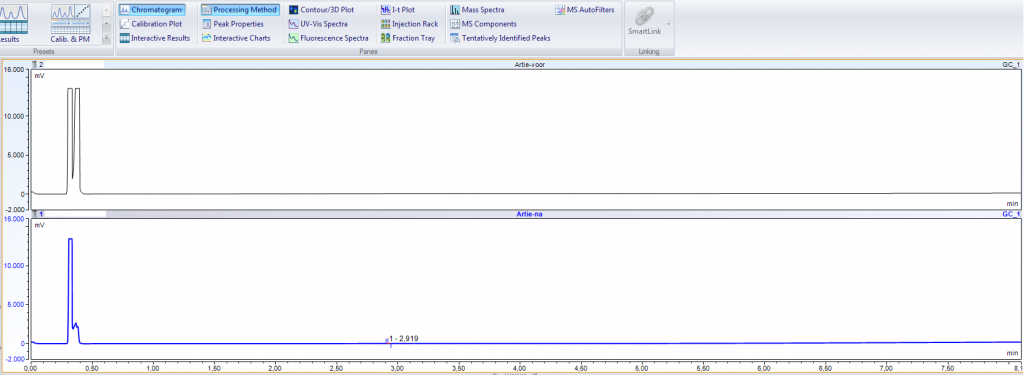Open the Fluorescence Spectra pane
1024x375 pixels.
(x=329, y=38)
